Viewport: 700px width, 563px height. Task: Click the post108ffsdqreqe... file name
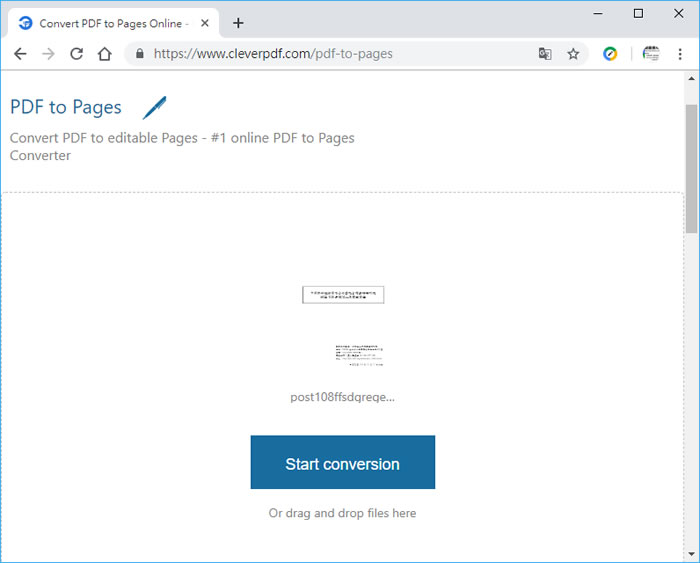[342, 397]
